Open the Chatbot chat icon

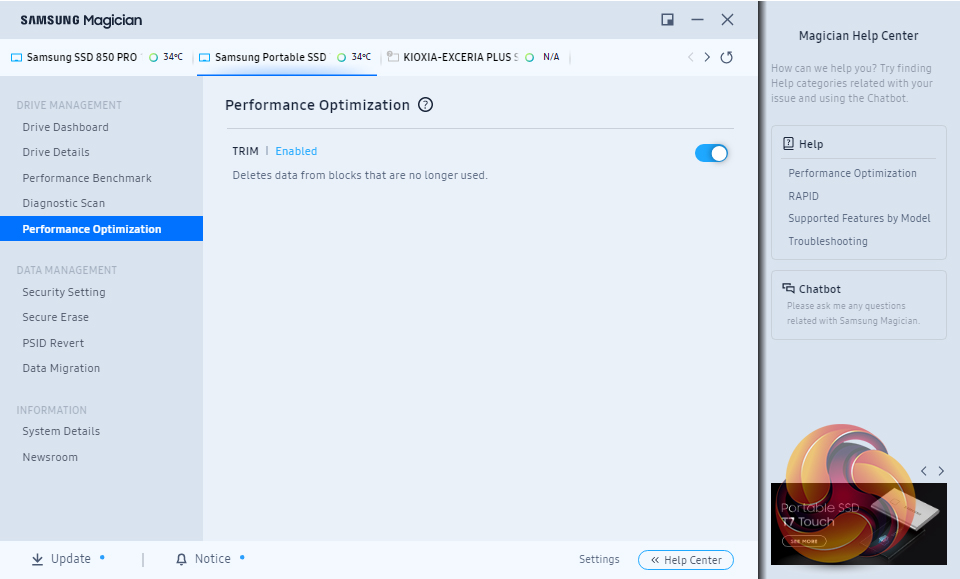click(x=789, y=288)
